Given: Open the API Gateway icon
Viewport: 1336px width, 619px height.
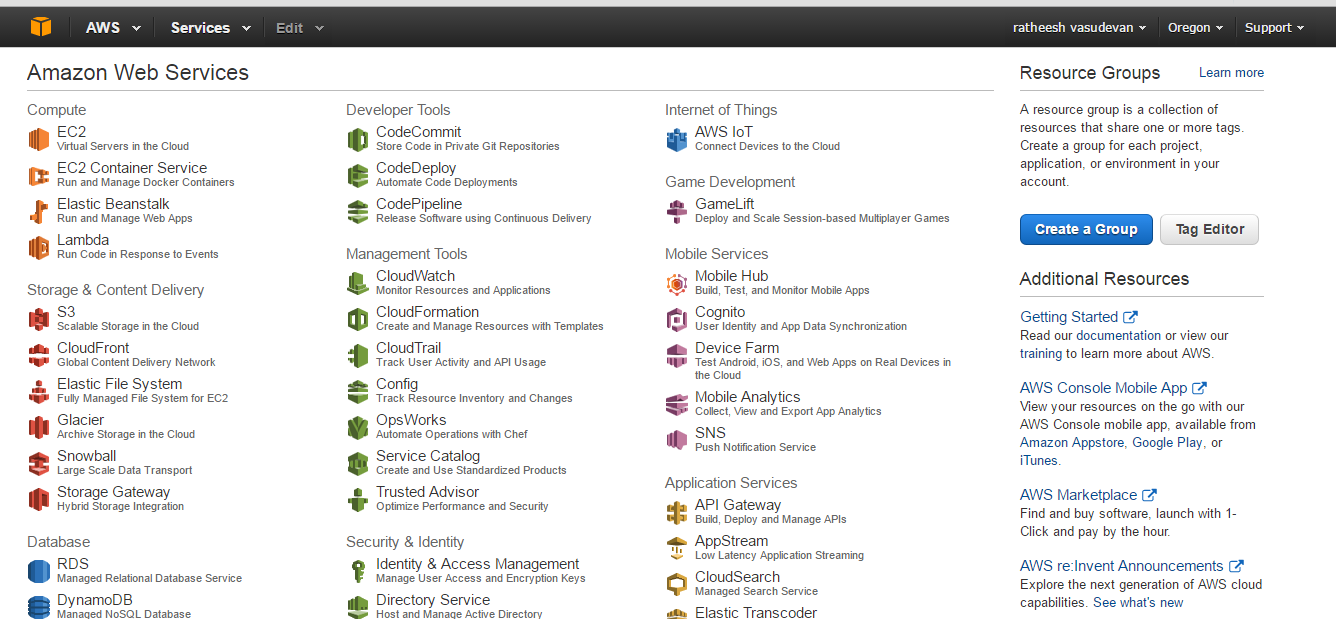Looking at the screenshot, I should [677, 512].
